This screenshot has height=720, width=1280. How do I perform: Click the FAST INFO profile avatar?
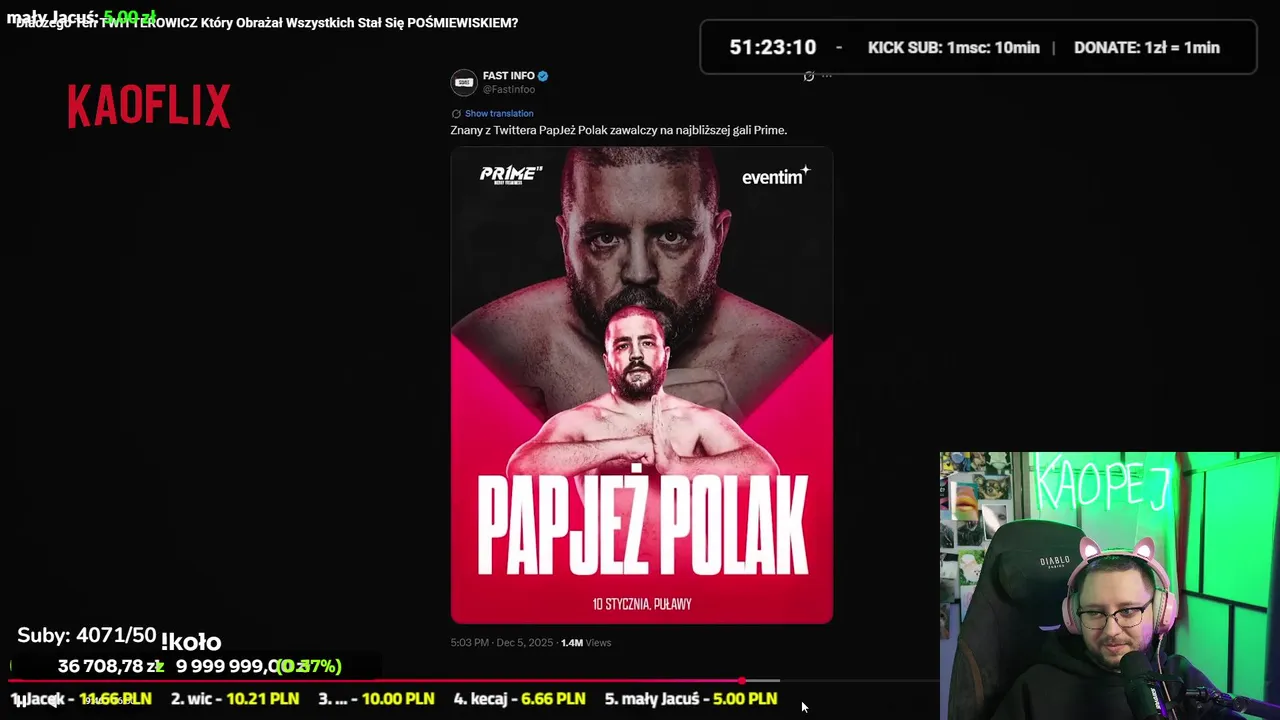click(x=463, y=82)
